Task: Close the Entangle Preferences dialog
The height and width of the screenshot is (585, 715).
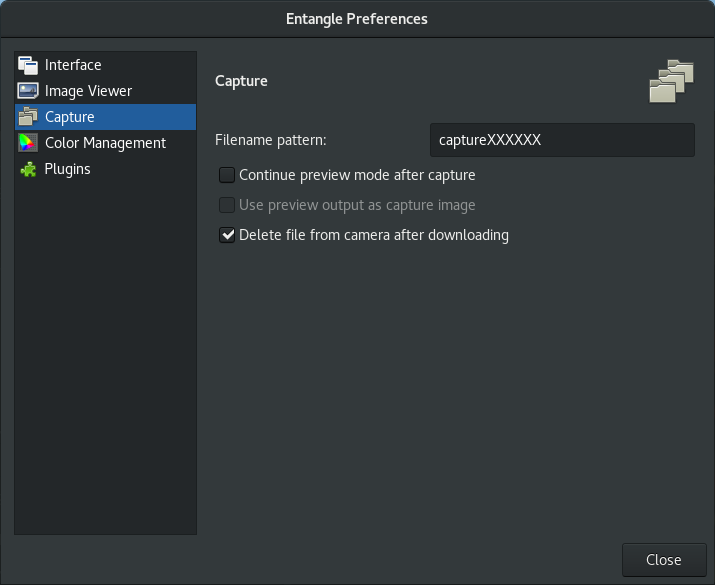Action: tap(664, 560)
